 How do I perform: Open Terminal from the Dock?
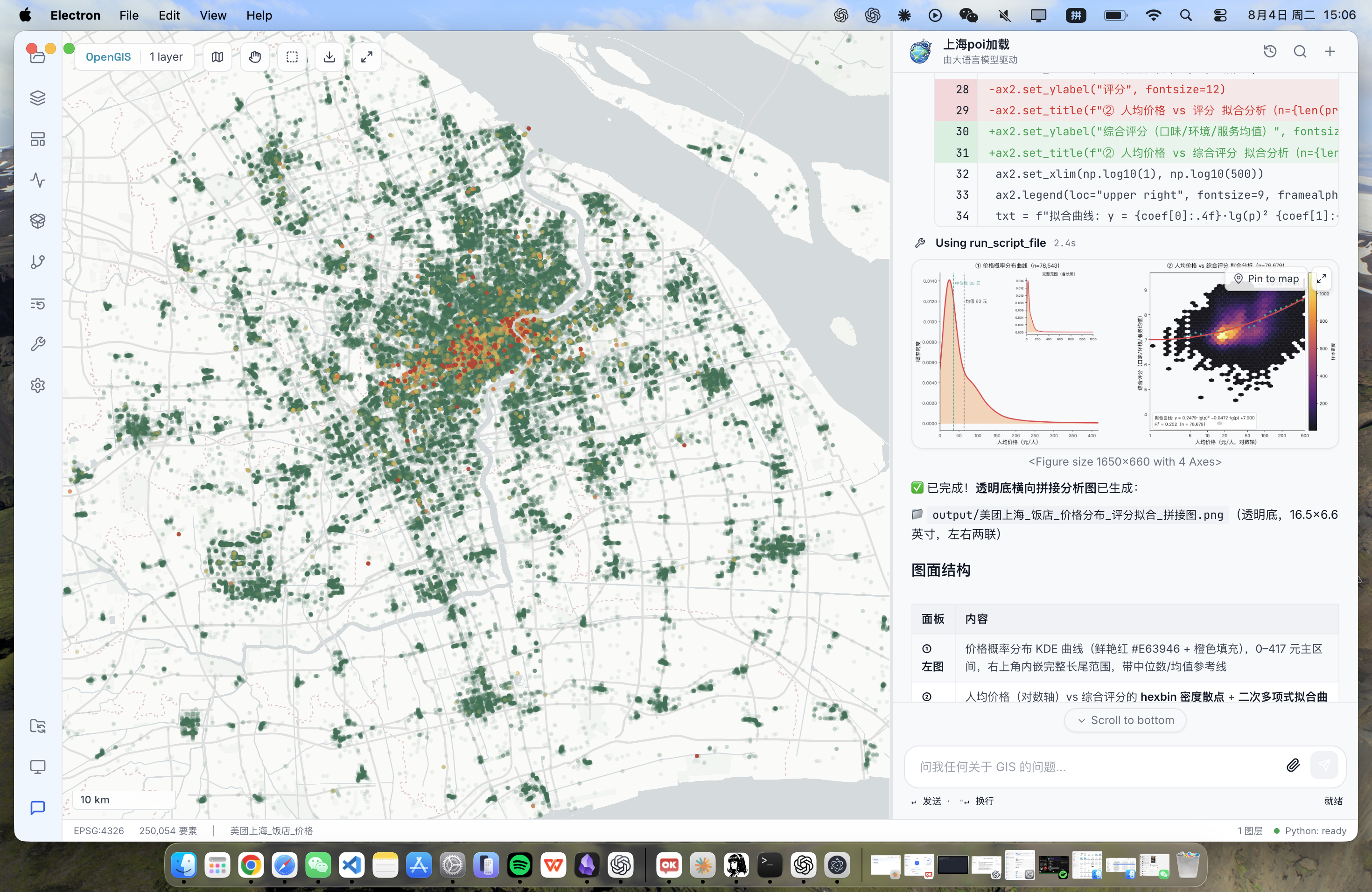coord(770,865)
